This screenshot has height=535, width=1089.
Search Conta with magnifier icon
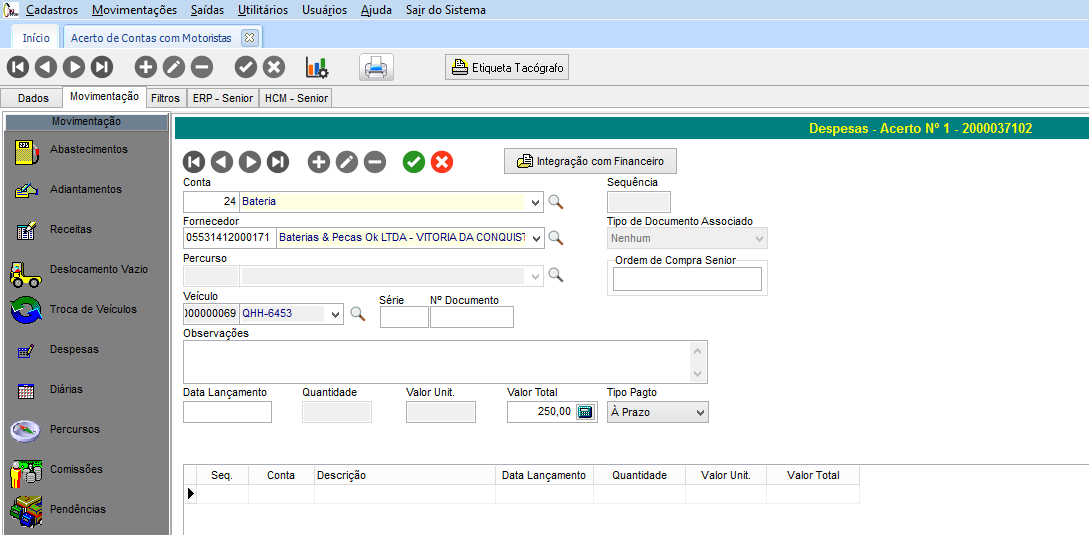click(556, 202)
